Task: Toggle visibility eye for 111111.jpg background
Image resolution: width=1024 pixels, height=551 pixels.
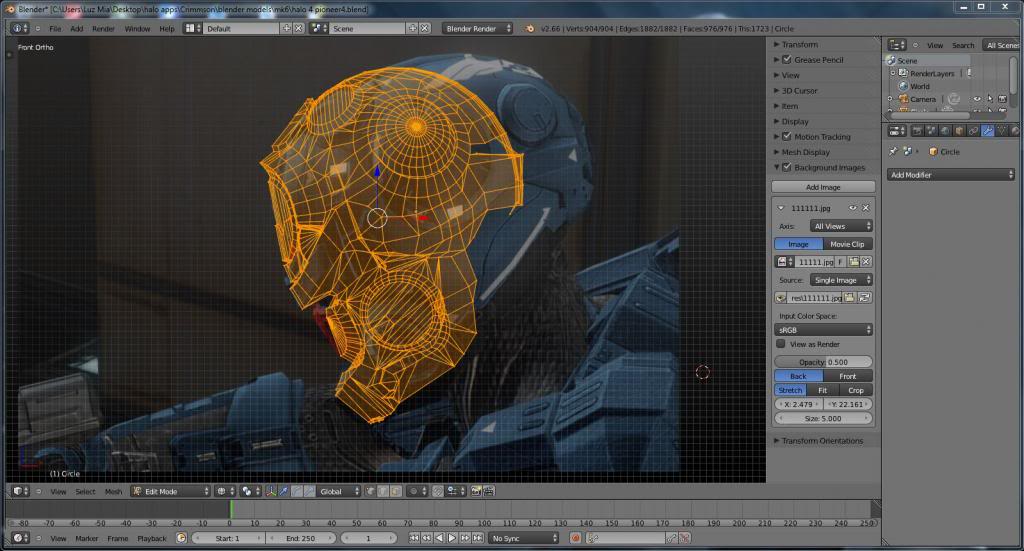Action: click(x=853, y=207)
